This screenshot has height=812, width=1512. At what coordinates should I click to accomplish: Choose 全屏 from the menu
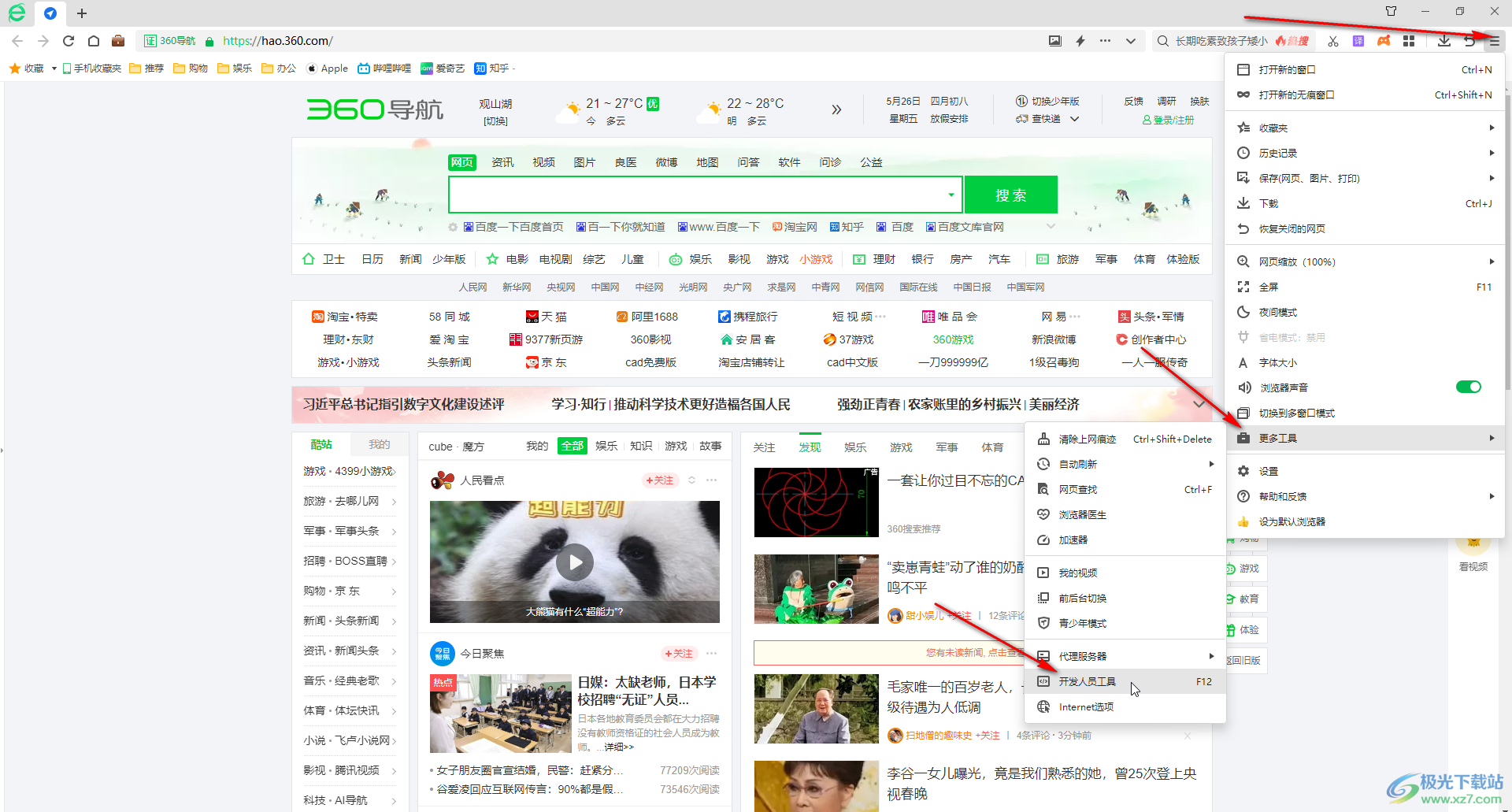tap(1365, 287)
